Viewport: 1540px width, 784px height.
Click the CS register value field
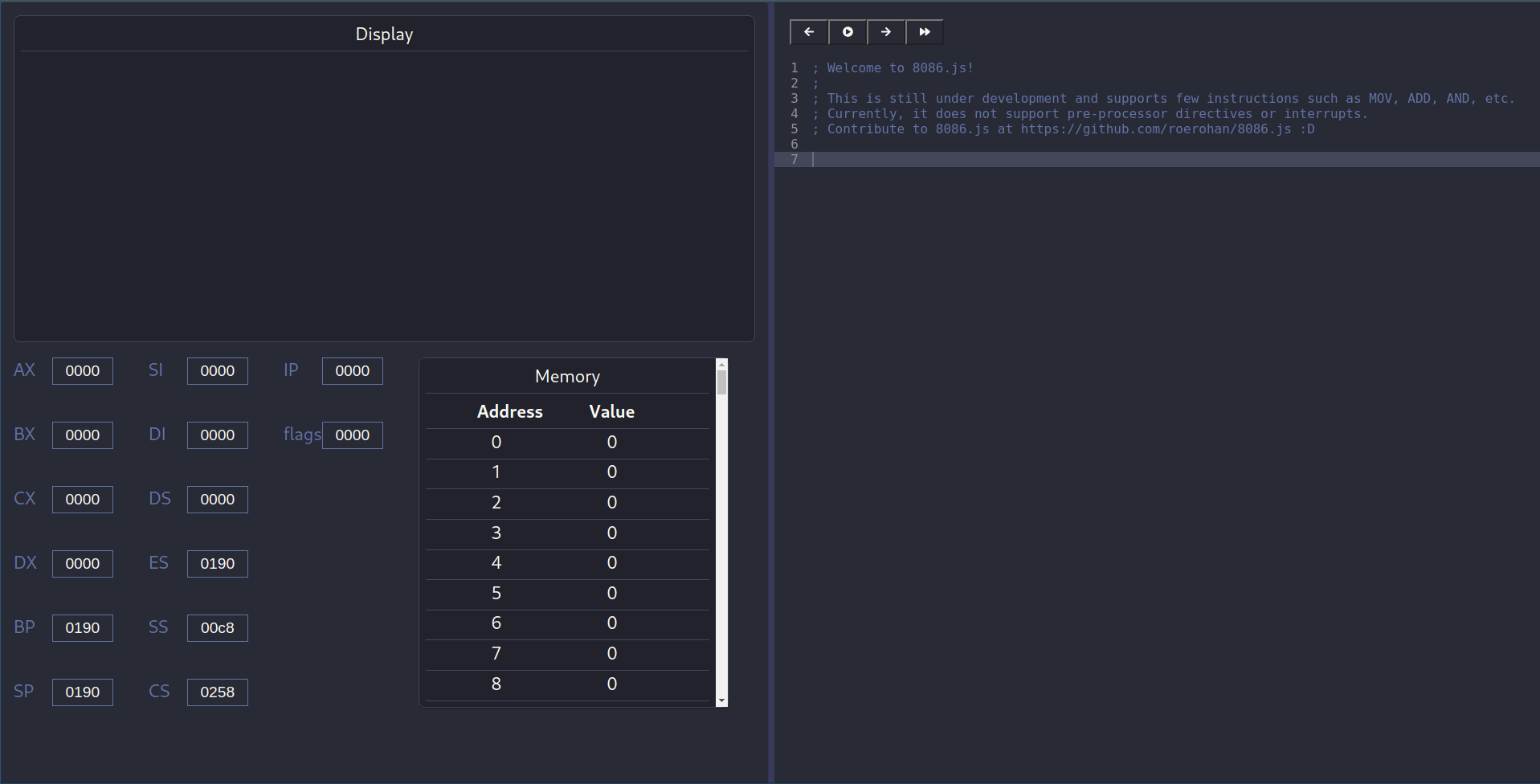coord(218,692)
